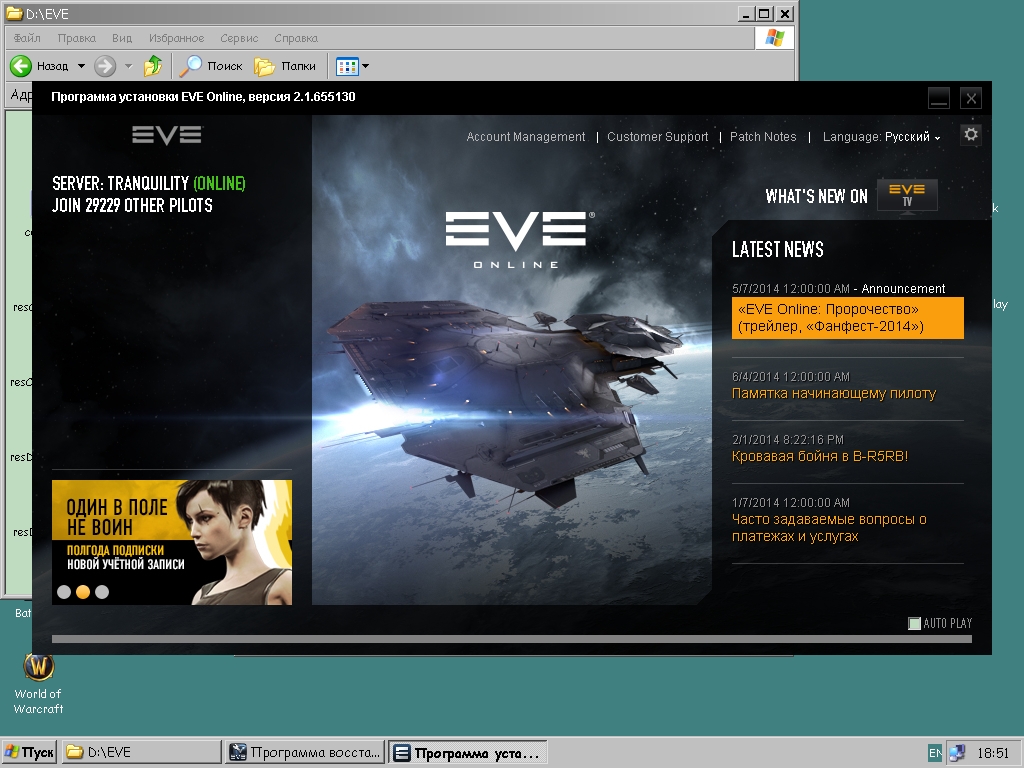
Task: Open the Файл menu in Explorer
Action: tap(27, 38)
